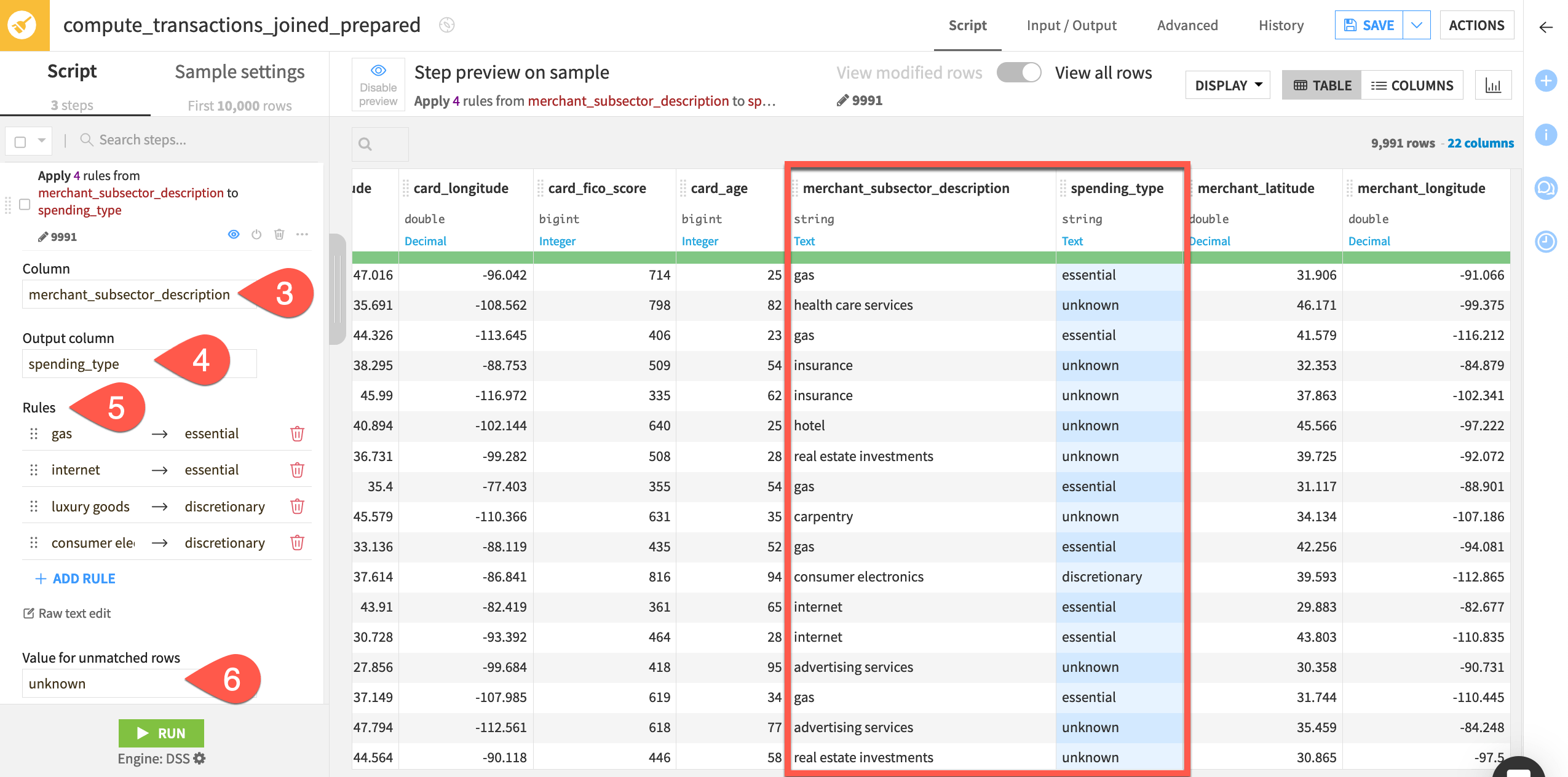This screenshot has width=1568, height=777.
Task: Switch to COLUMNS view
Action: [1412, 85]
